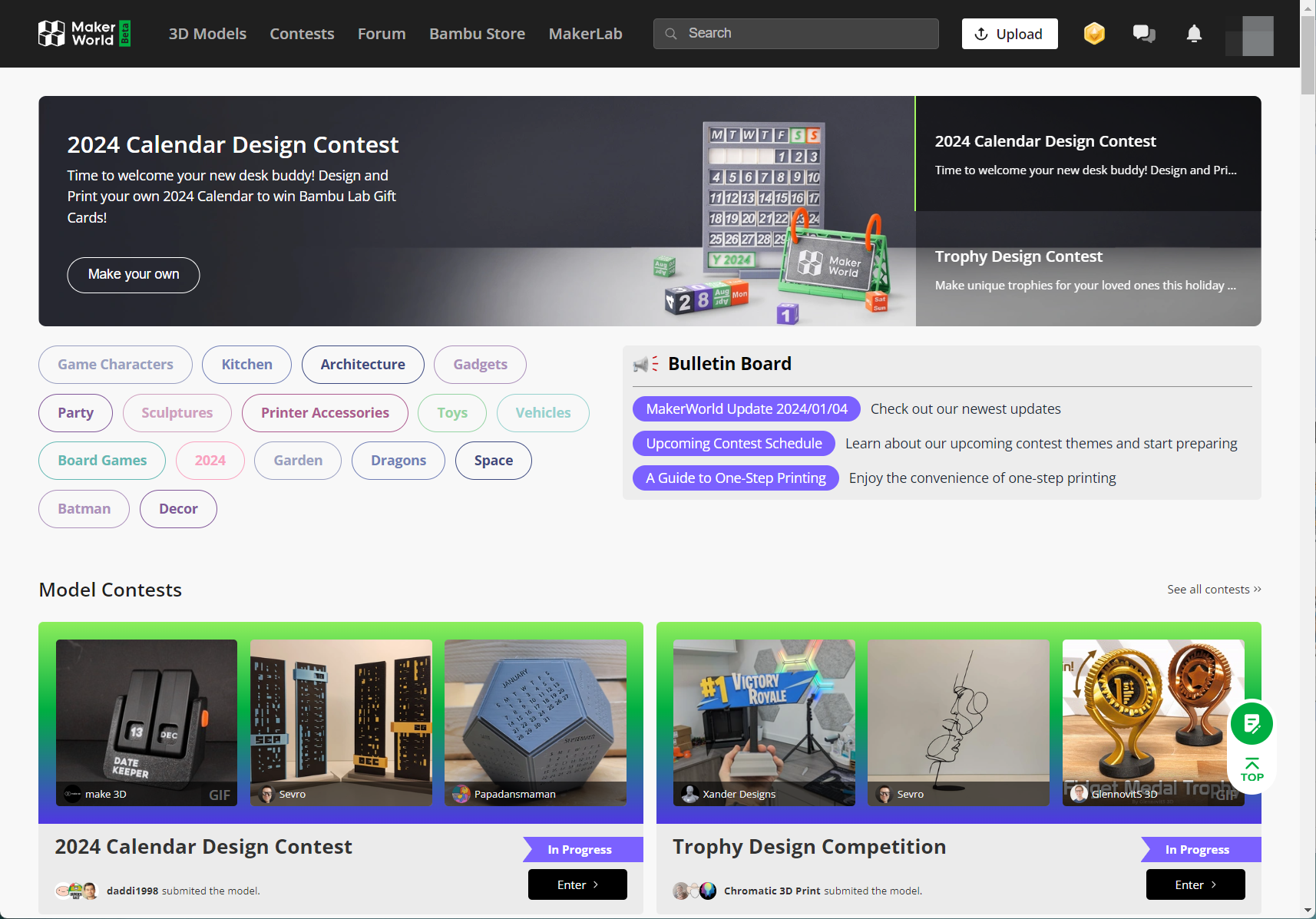Viewport: 1316px width, 919px height.
Task: Open the notifications bell
Action: pyautogui.click(x=1194, y=34)
